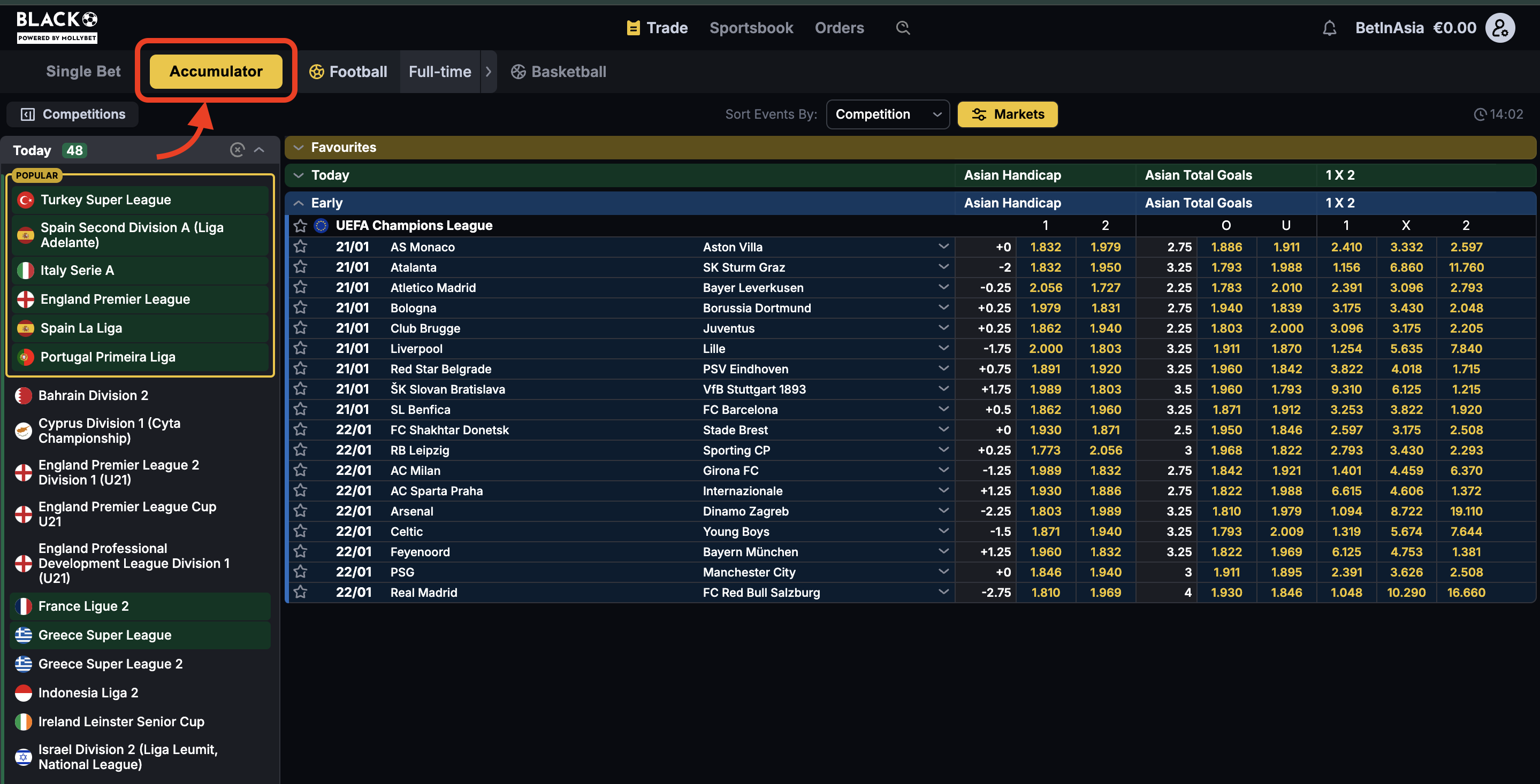The height and width of the screenshot is (784, 1540).
Task: Open the Sportsbook menu item
Action: coord(751,27)
